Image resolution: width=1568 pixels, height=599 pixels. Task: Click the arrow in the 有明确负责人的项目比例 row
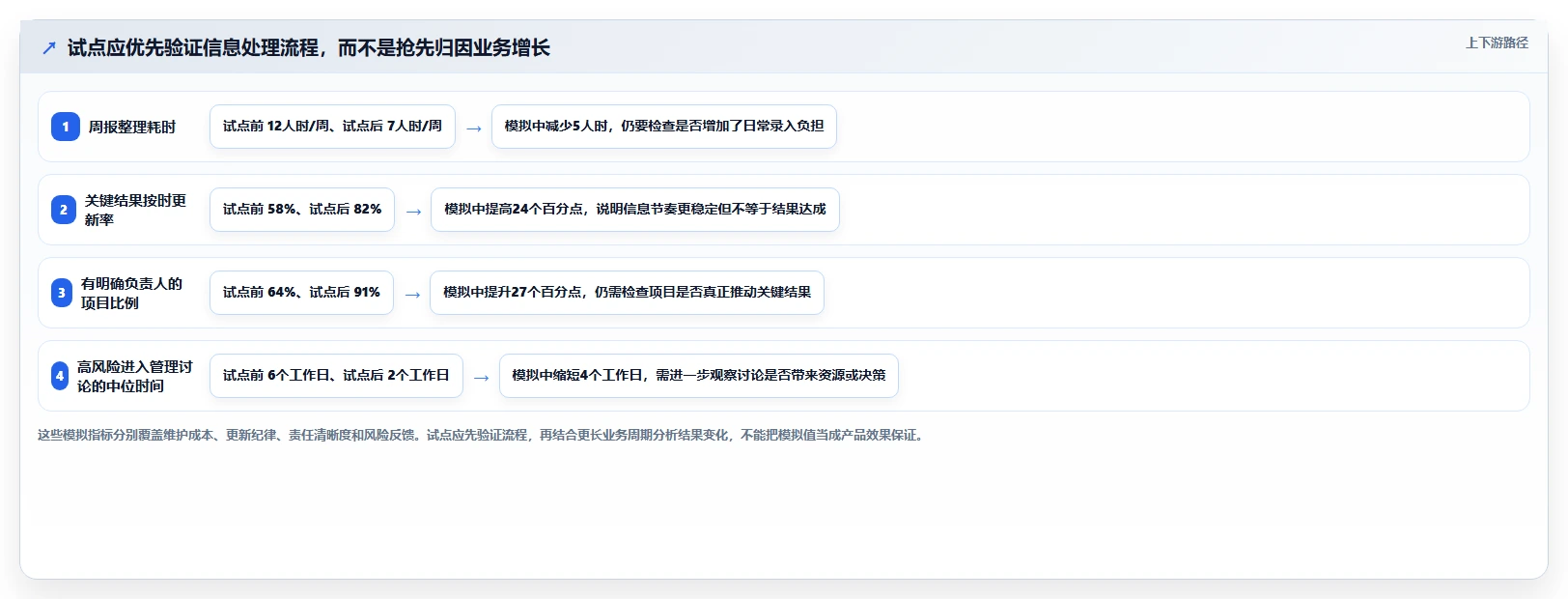pyautogui.click(x=412, y=295)
